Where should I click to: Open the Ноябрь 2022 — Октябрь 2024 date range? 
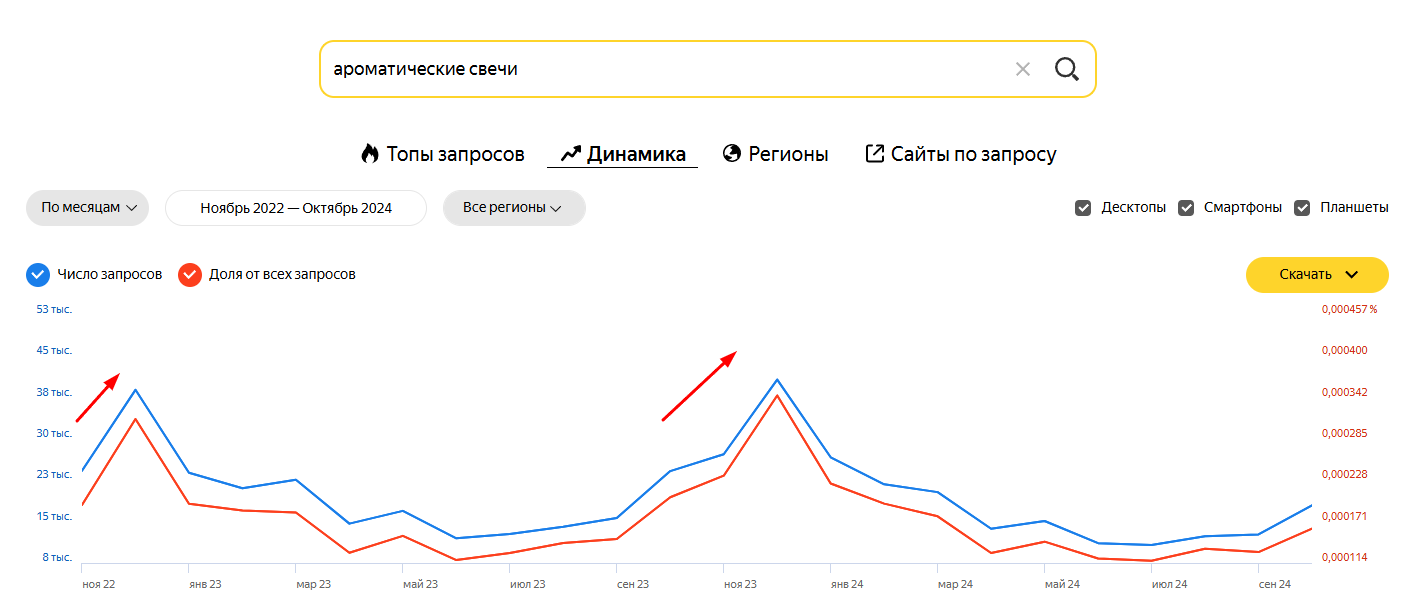point(296,208)
